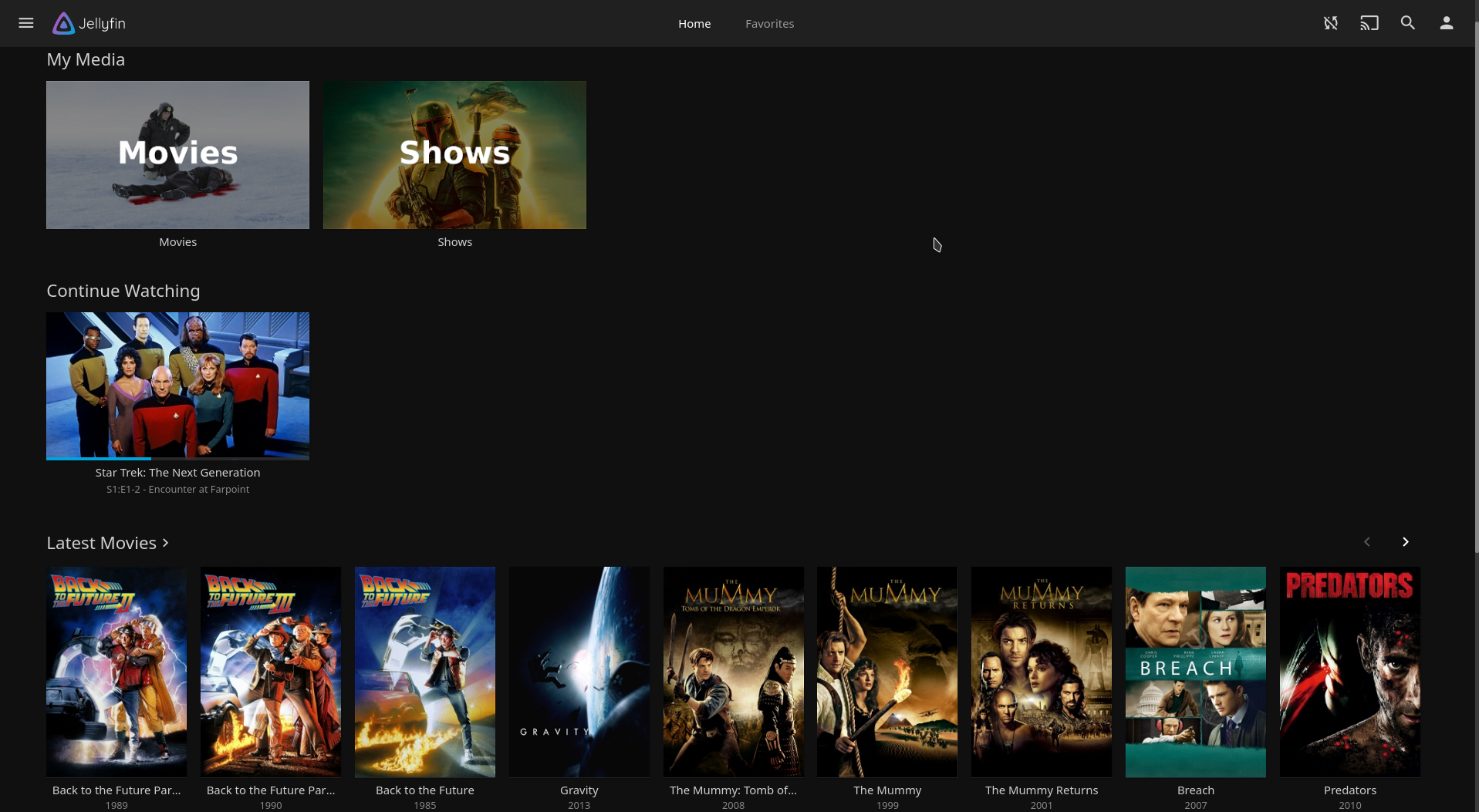The image size is (1479, 812).
Task: Open search with the magnifier icon
Action: coord(1408,23)
